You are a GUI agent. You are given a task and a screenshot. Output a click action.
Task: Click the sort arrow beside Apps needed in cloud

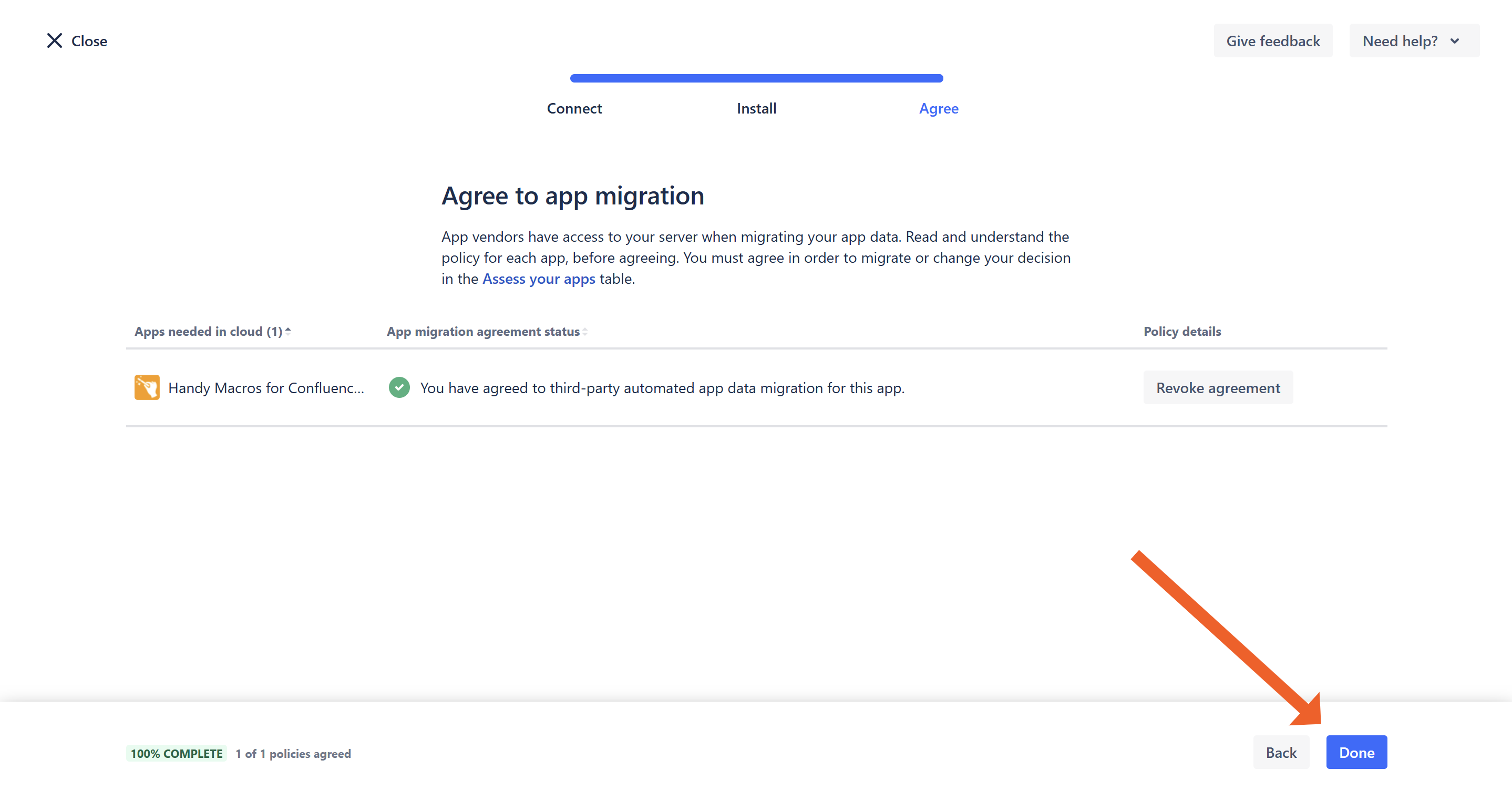coord(288,332)
